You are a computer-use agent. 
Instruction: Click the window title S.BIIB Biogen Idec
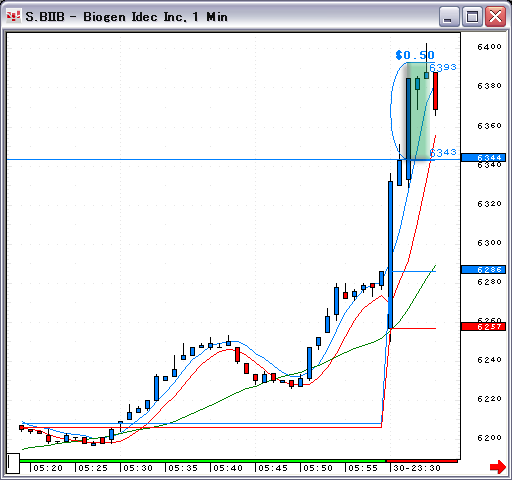(126, 17)
